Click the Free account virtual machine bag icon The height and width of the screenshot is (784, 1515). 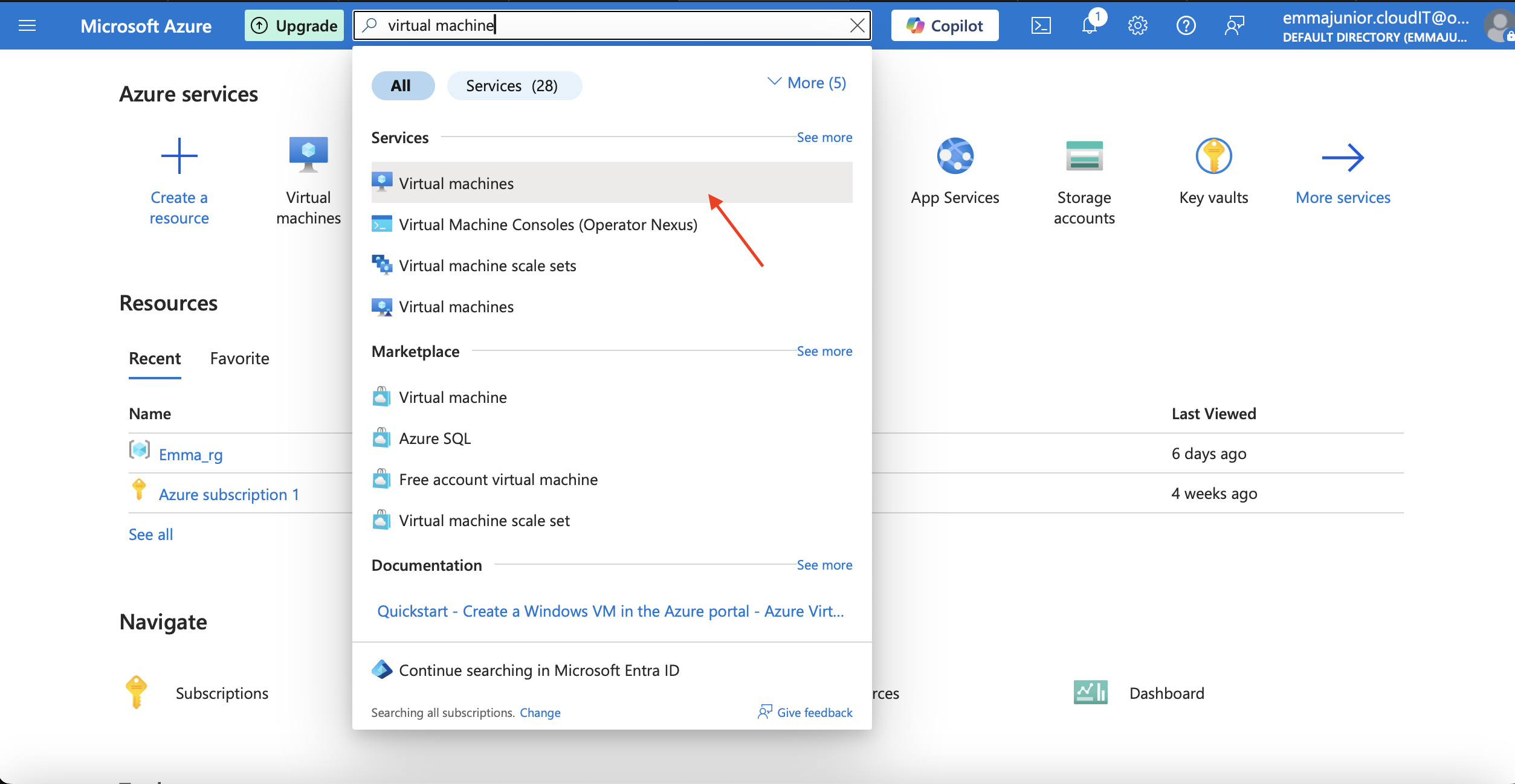[x=381, y=478]
